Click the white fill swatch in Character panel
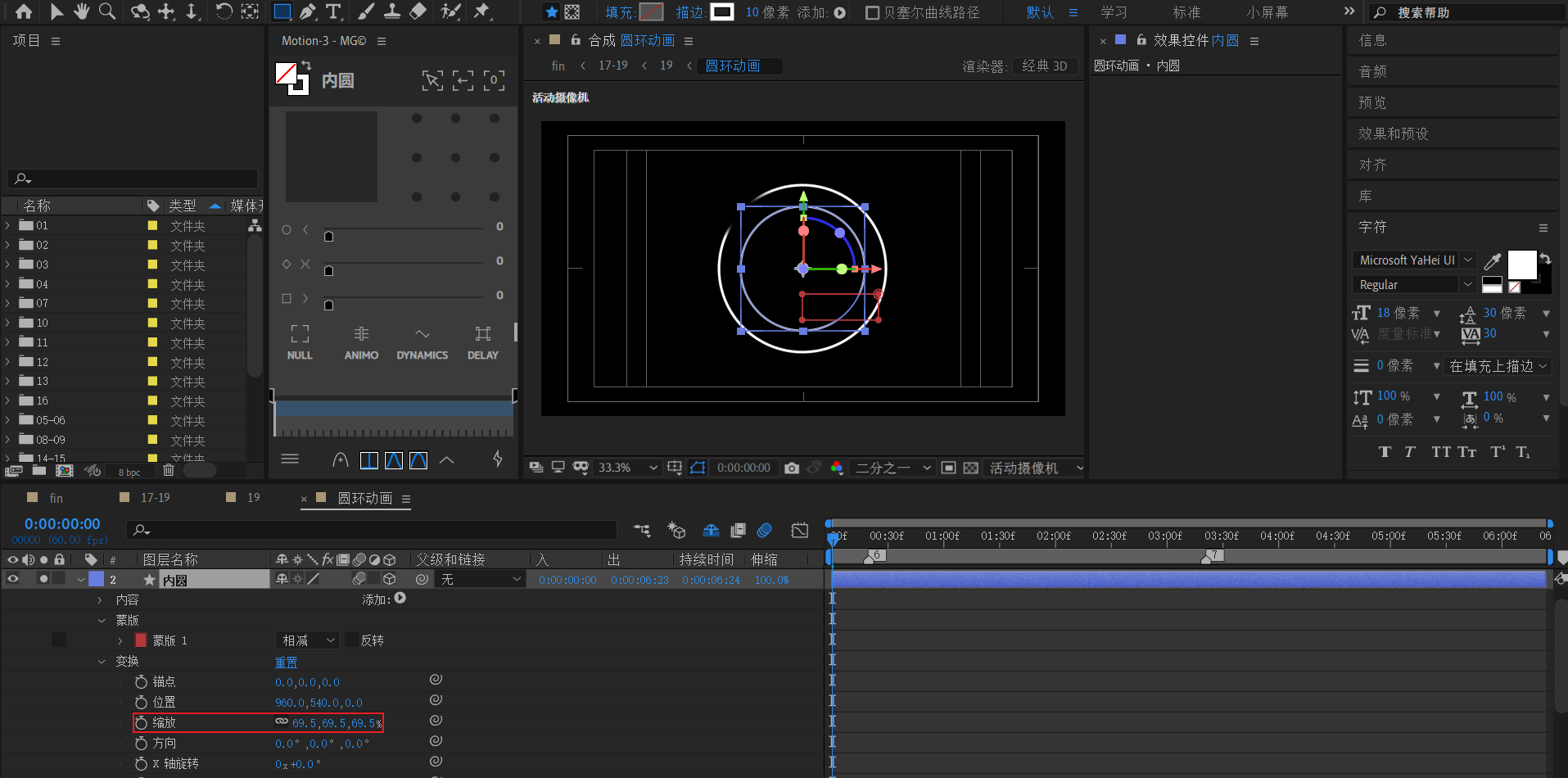The width and height of the screenshot is (1568, 778). [x=1522, y=265]
